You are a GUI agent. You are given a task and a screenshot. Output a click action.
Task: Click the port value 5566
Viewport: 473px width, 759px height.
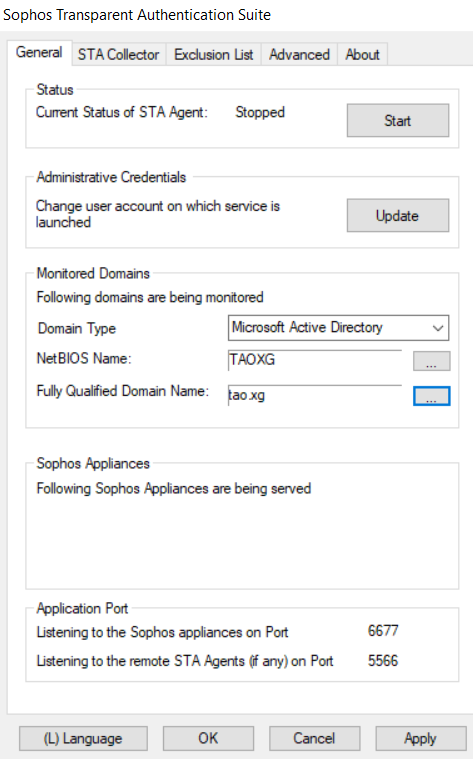point(383,661)
